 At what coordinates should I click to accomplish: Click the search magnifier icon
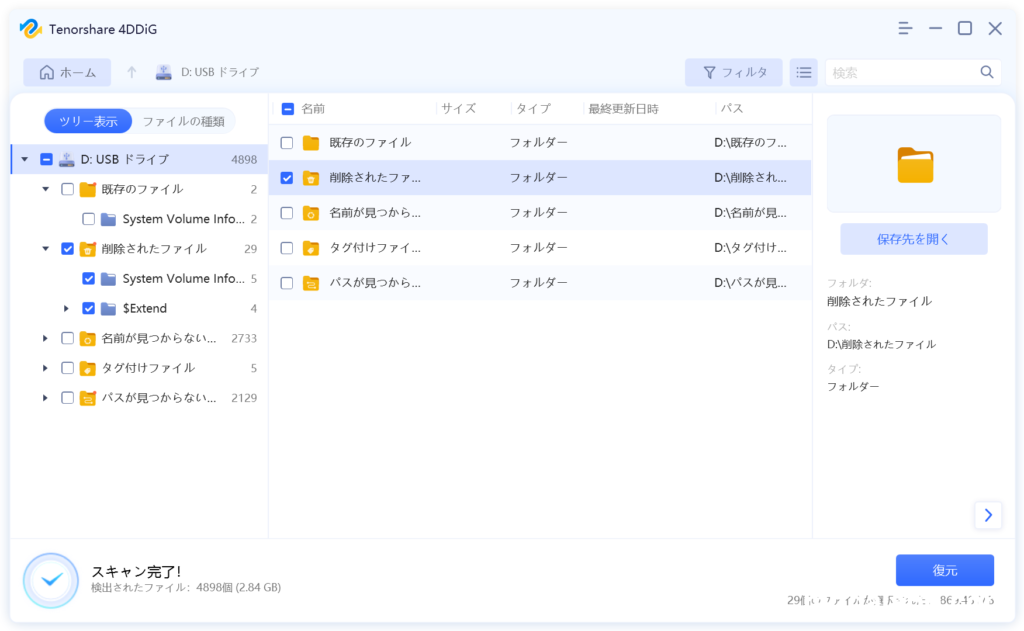(987, 72)
